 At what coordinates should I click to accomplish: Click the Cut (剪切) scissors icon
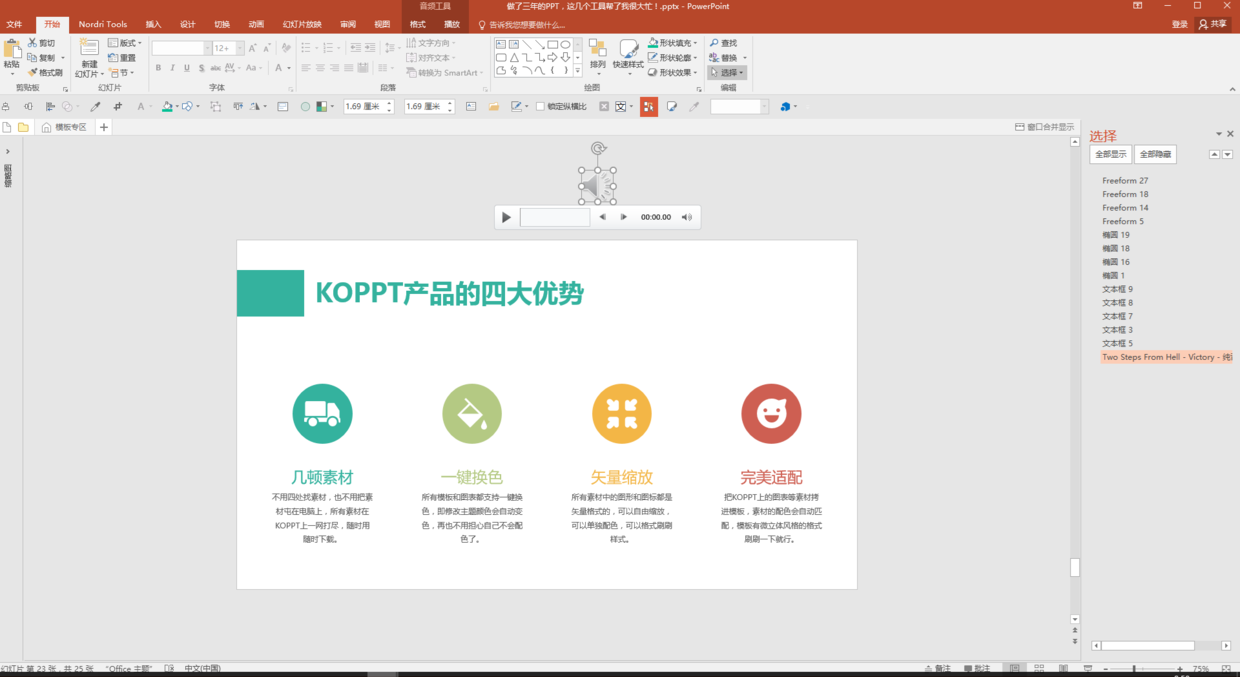click(x=33, y=43)
